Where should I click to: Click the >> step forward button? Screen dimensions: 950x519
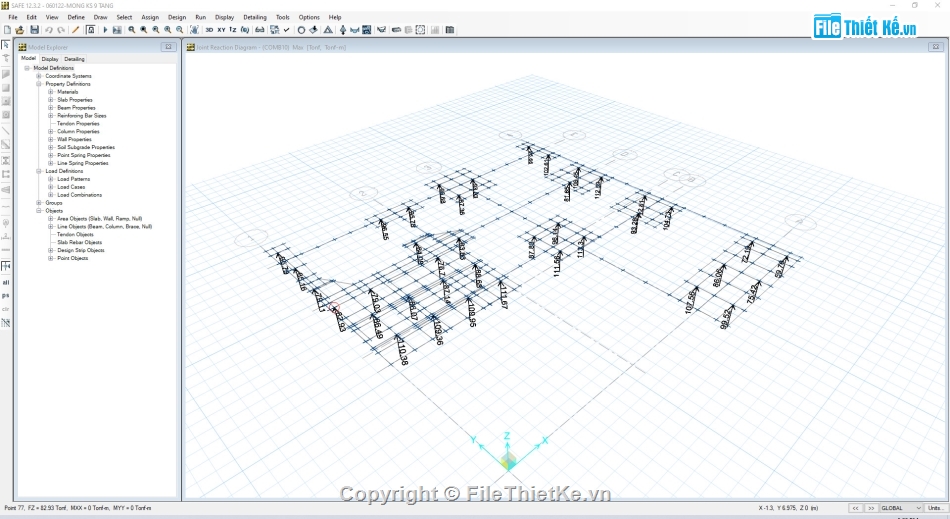point(871,508)
